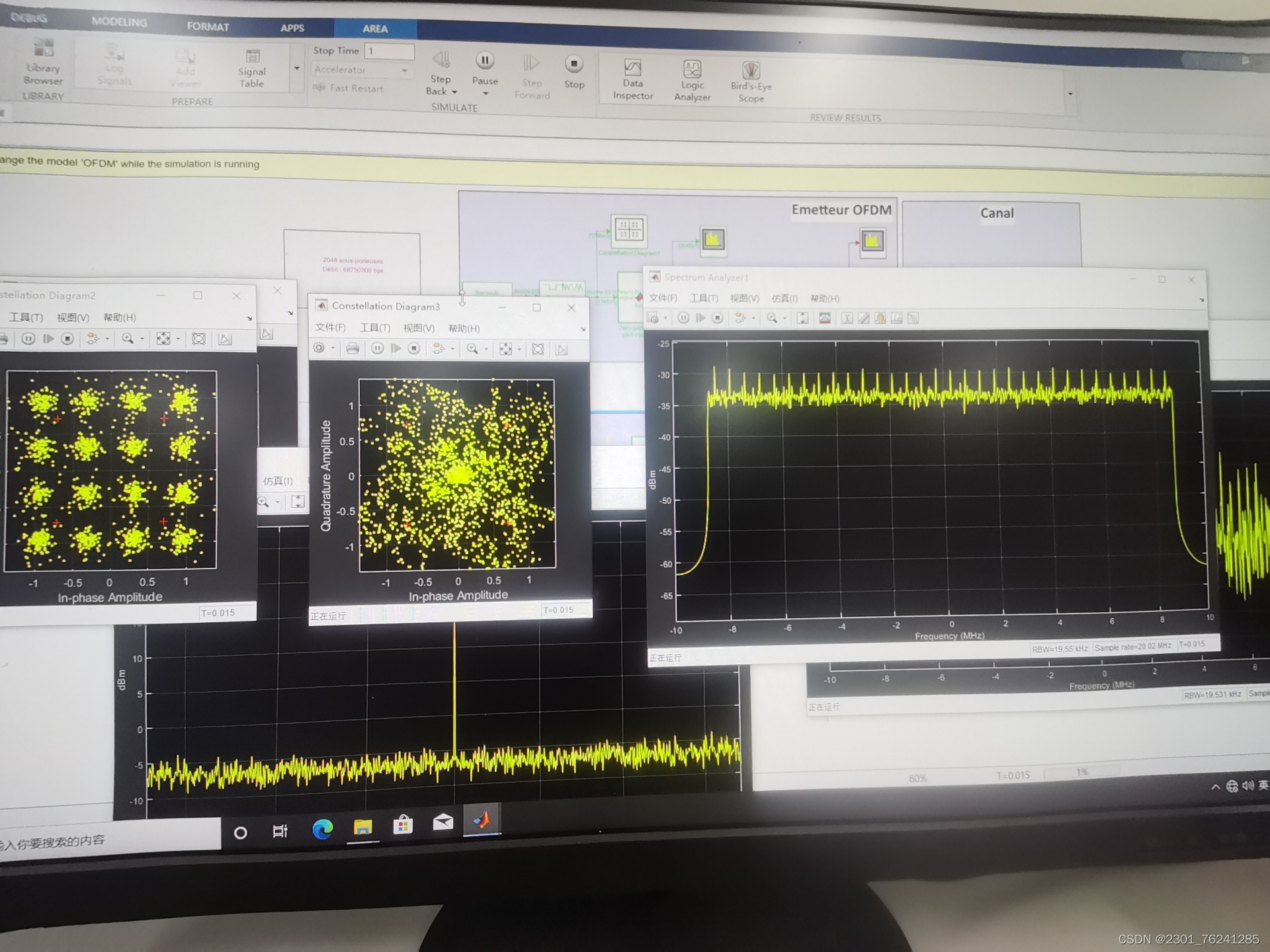Open spectrum settings in Spectrum Analyzer1

tap(824, 319)
